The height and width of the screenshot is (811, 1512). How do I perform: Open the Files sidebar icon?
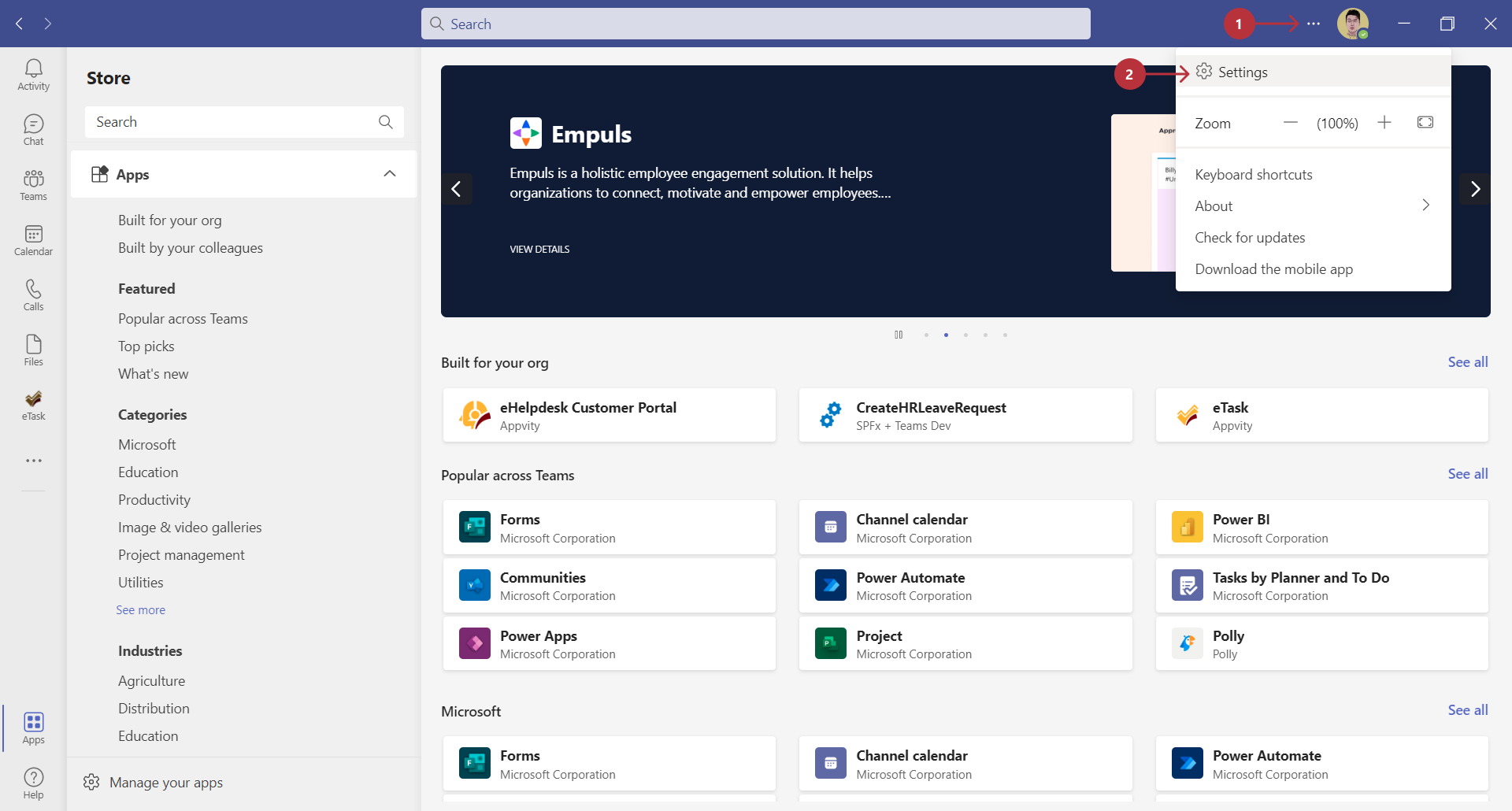click(33, 350)
